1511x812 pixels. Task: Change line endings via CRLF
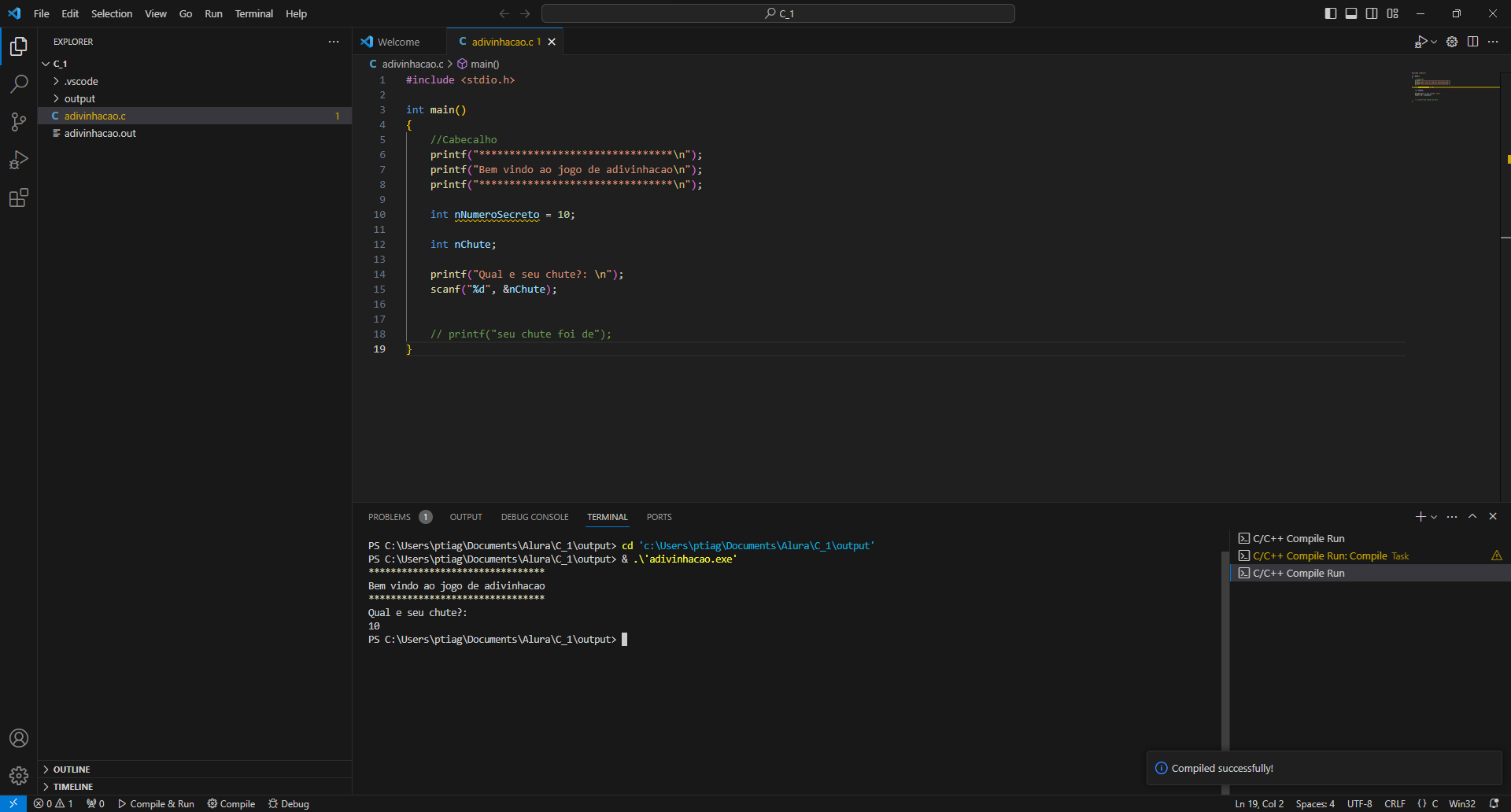pyautogui.click(x=1395, y=803)
